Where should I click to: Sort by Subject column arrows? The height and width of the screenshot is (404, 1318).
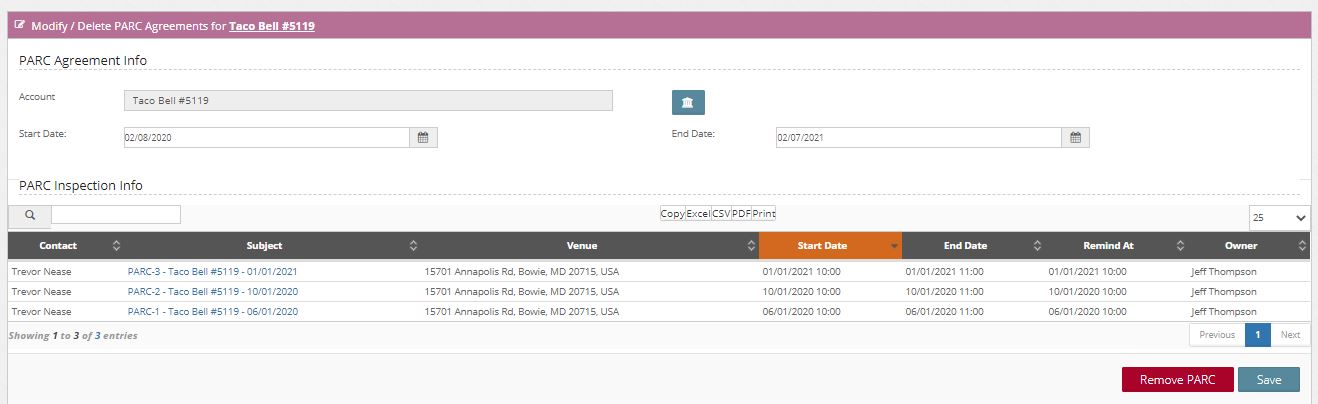click(413, 246)
